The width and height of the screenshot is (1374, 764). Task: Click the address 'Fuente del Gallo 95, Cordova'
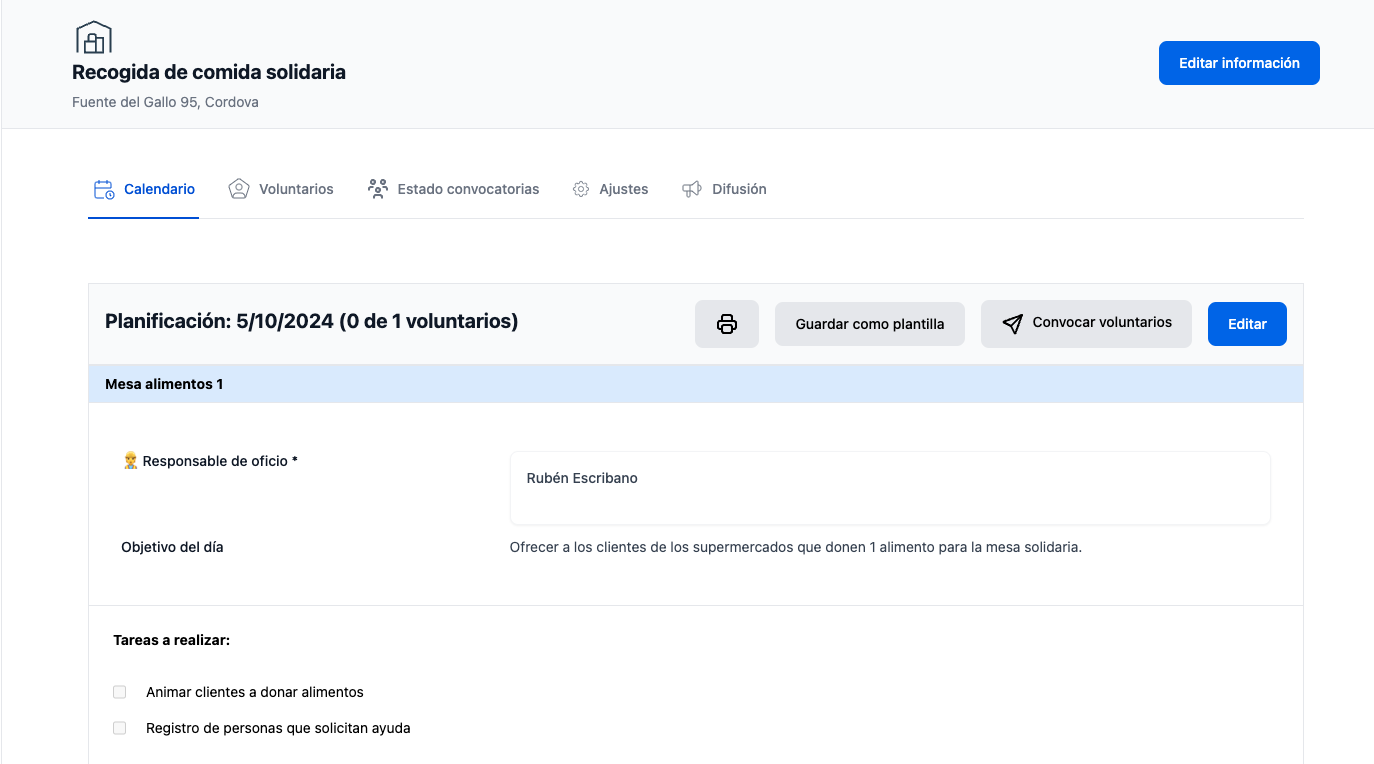point(165,102)
